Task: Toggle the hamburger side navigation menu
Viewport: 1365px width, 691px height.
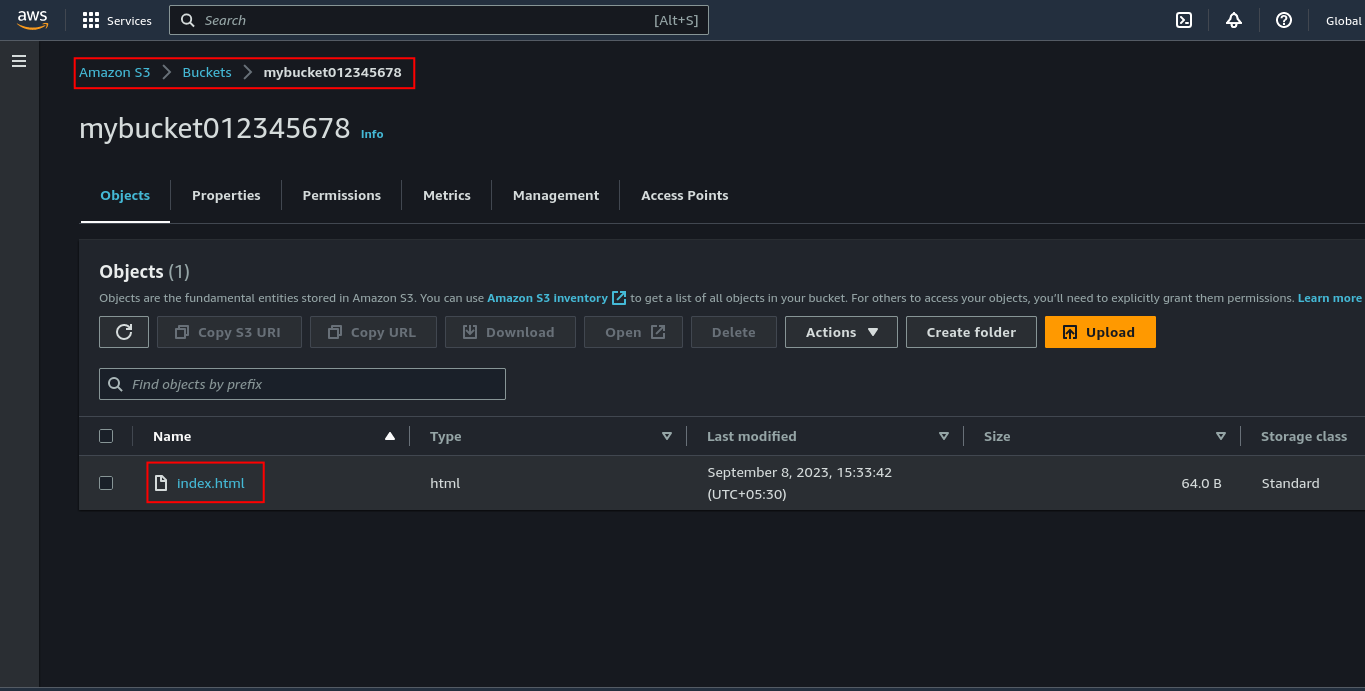Action: pyautogui.click(x=19, y=61)
